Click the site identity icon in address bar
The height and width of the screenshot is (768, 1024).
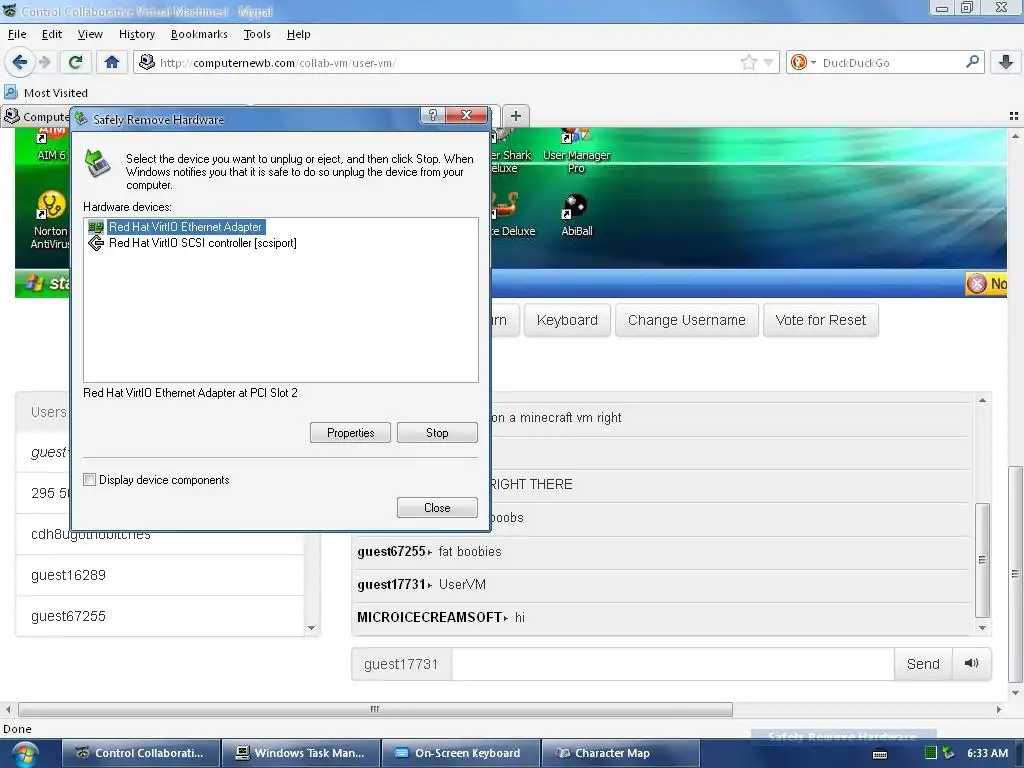[x=147, y=62]
